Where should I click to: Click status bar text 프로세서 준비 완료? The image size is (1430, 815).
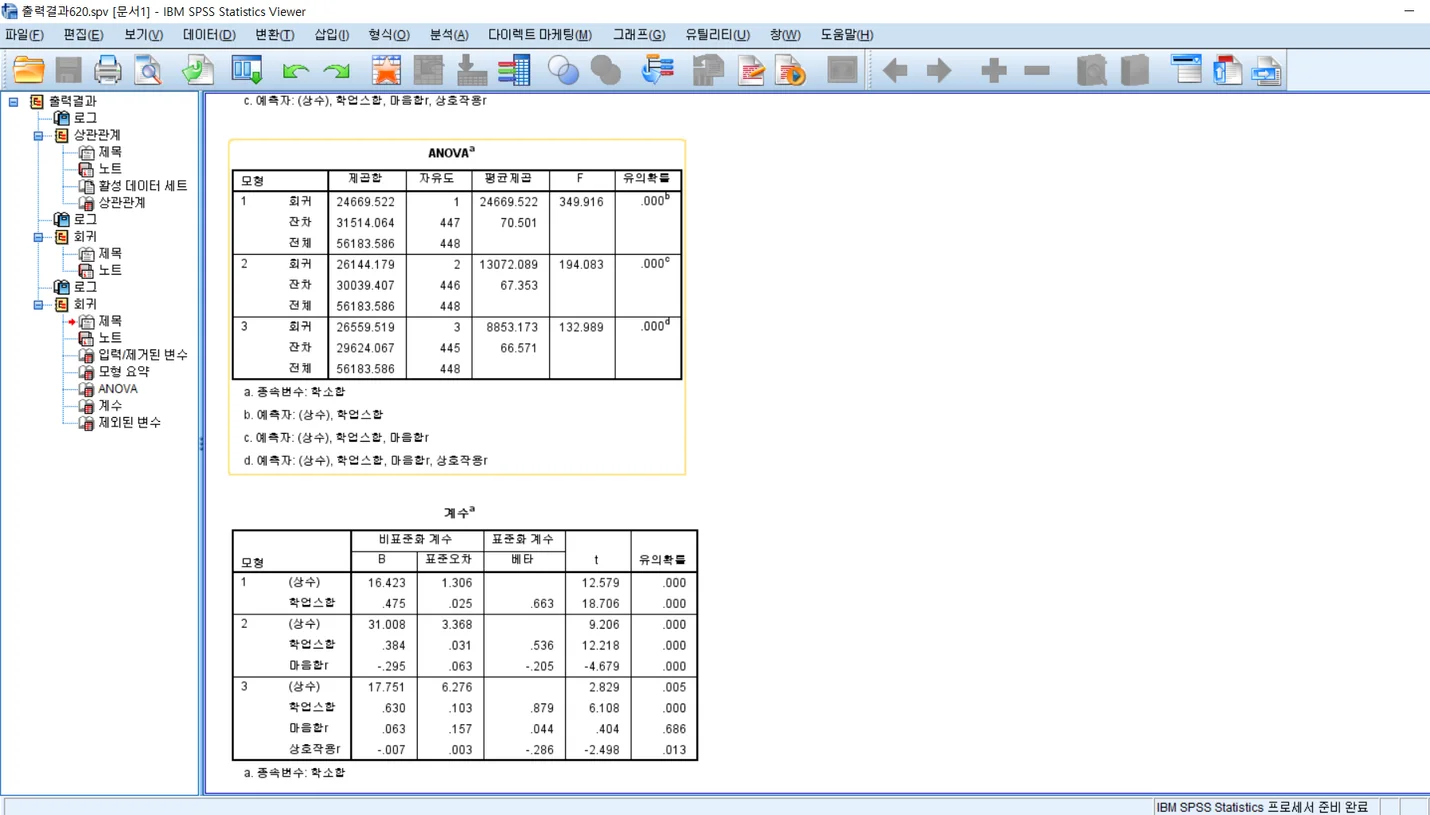[1318, 807]
